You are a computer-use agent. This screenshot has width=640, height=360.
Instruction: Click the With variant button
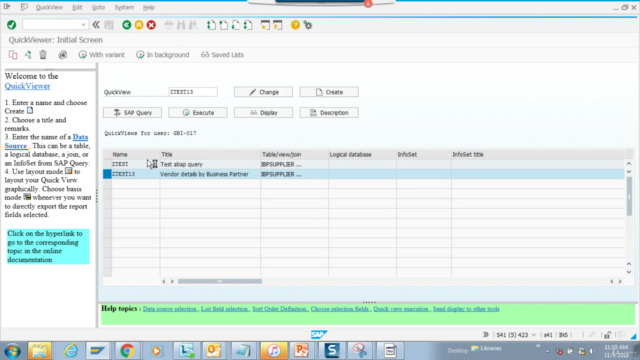pyautogui.click(x=102, y=55)
